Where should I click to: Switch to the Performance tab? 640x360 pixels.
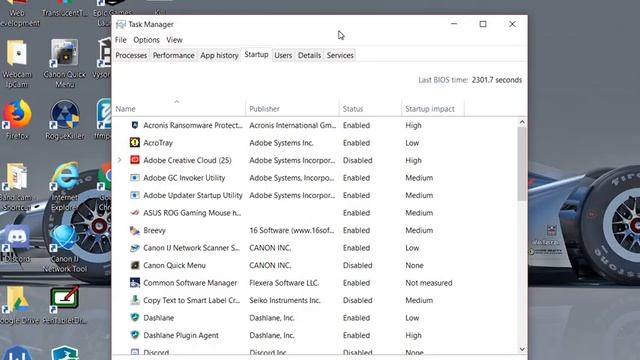pos(173,55)
